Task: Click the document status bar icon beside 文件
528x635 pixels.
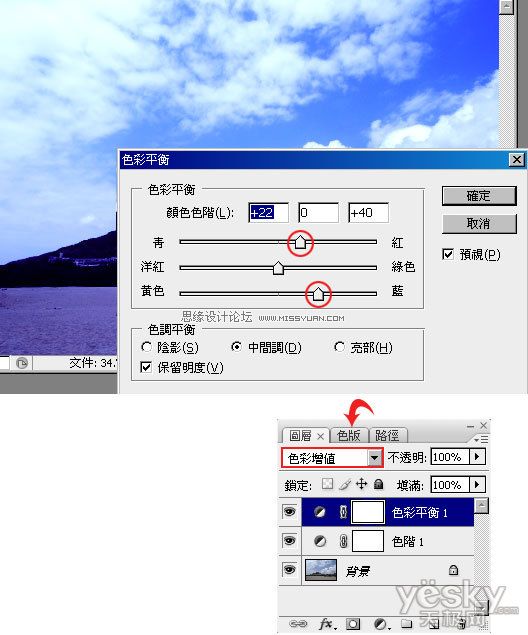Action: (x=22, y=363)
